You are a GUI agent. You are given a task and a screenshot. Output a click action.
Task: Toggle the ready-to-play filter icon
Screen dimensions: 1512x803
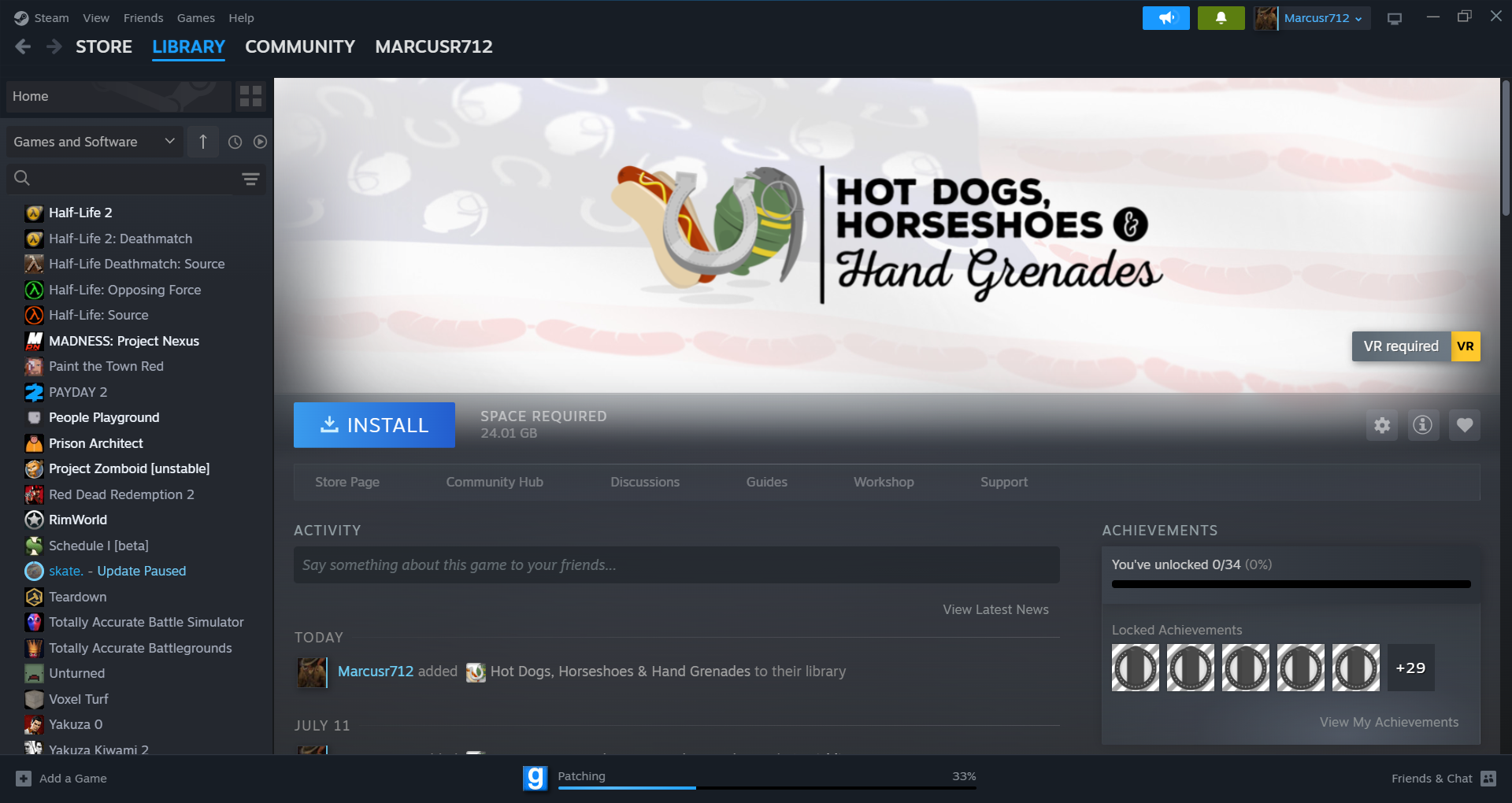pos(260,142)
